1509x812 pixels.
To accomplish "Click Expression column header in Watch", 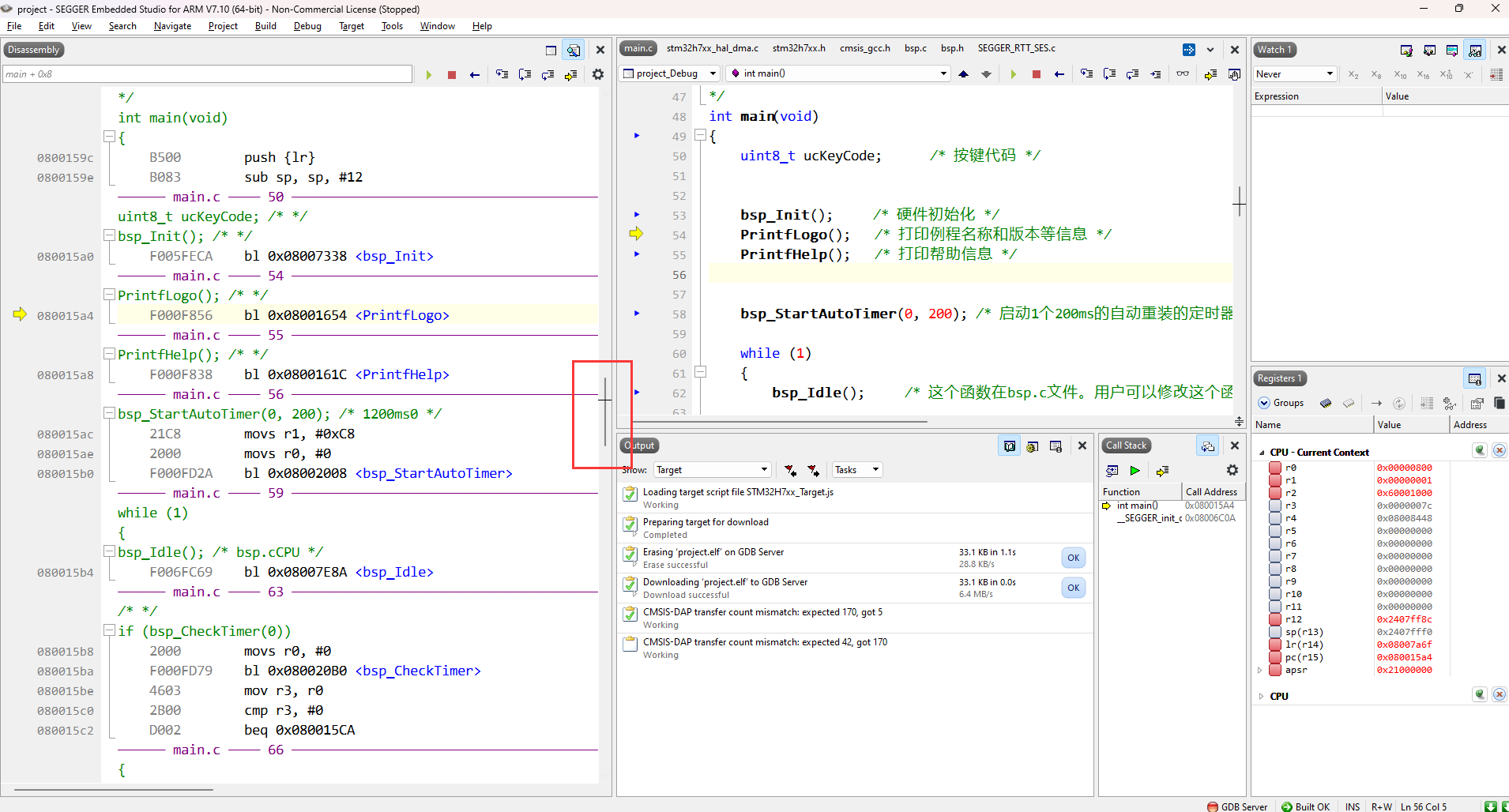I will 1317,96.
